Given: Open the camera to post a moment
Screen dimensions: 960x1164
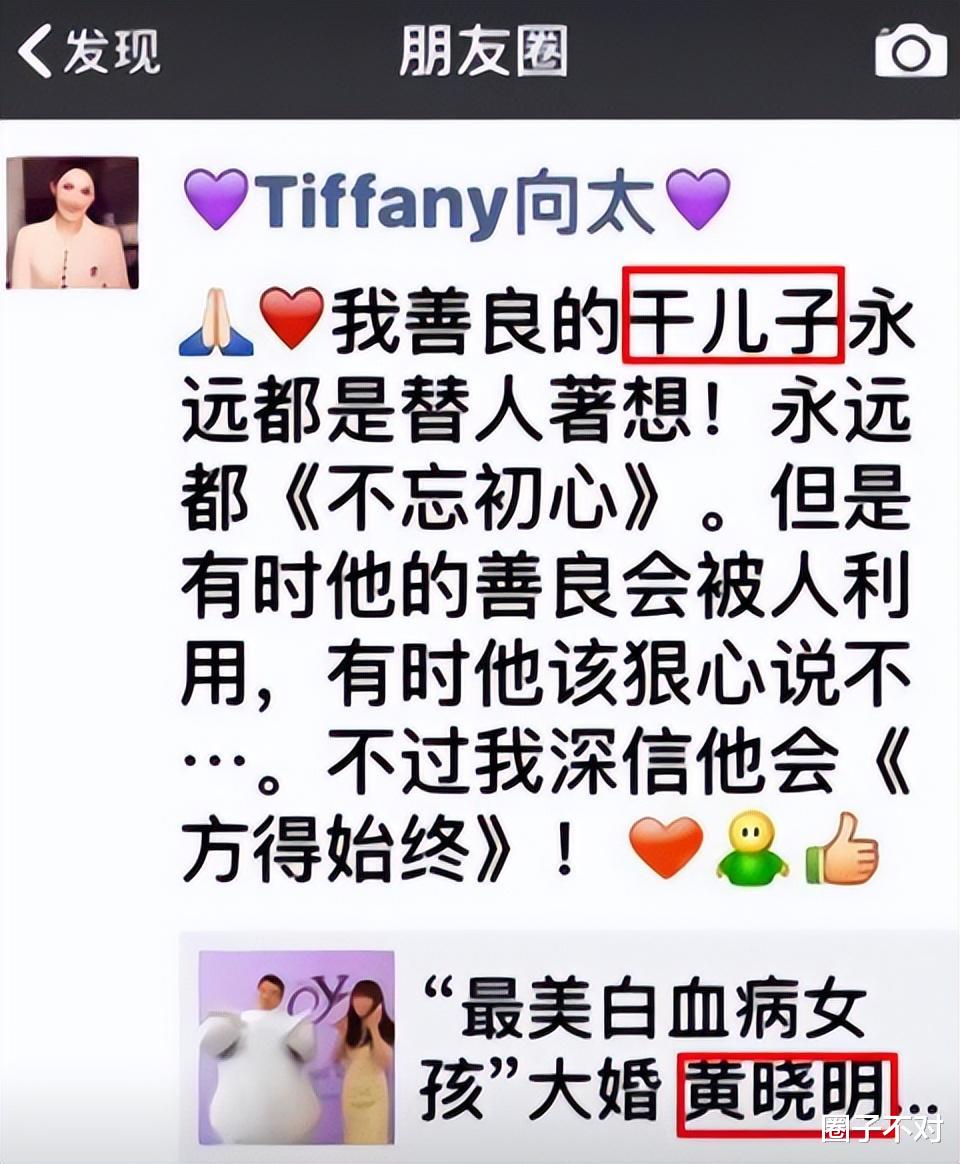Looking at the screenshot, I should click(911, 52).
